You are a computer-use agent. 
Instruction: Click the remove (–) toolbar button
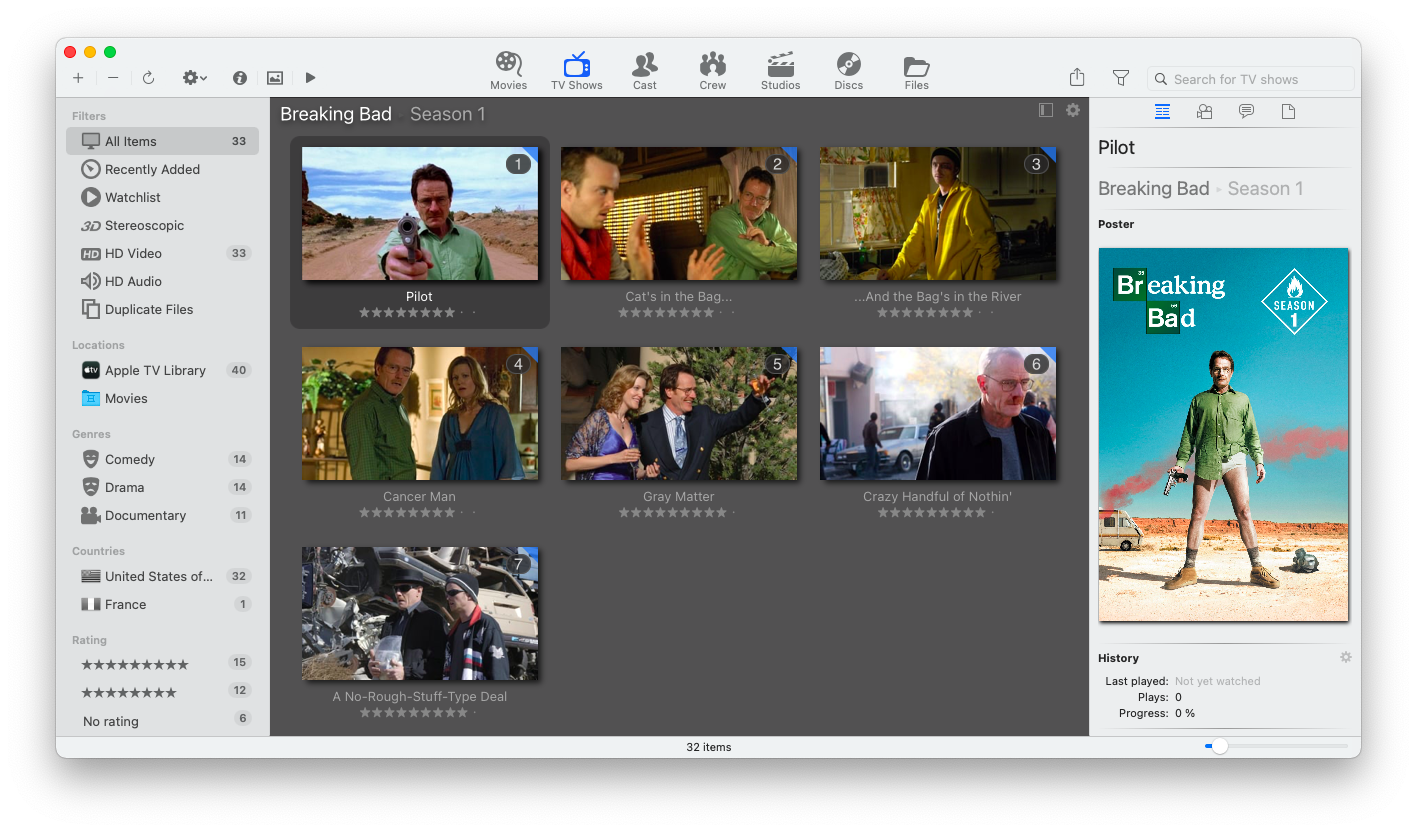[113, 78]
